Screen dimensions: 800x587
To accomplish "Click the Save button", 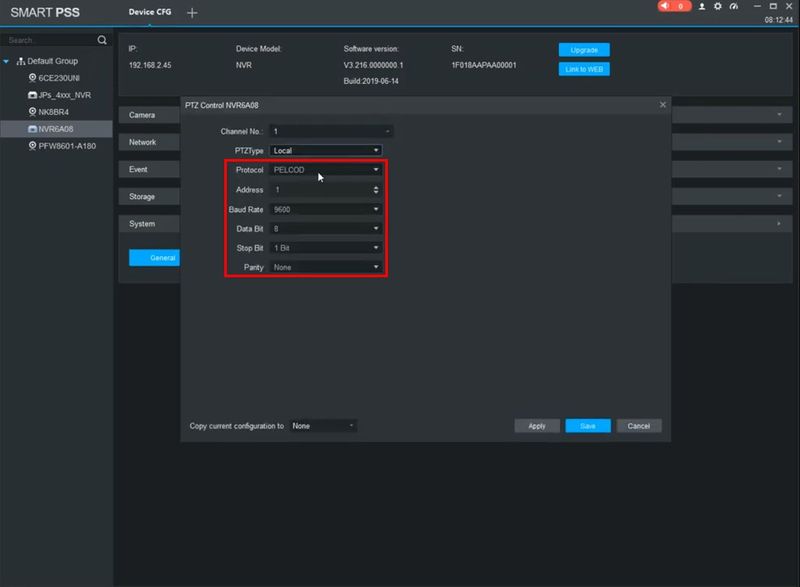I will (587, 426).
